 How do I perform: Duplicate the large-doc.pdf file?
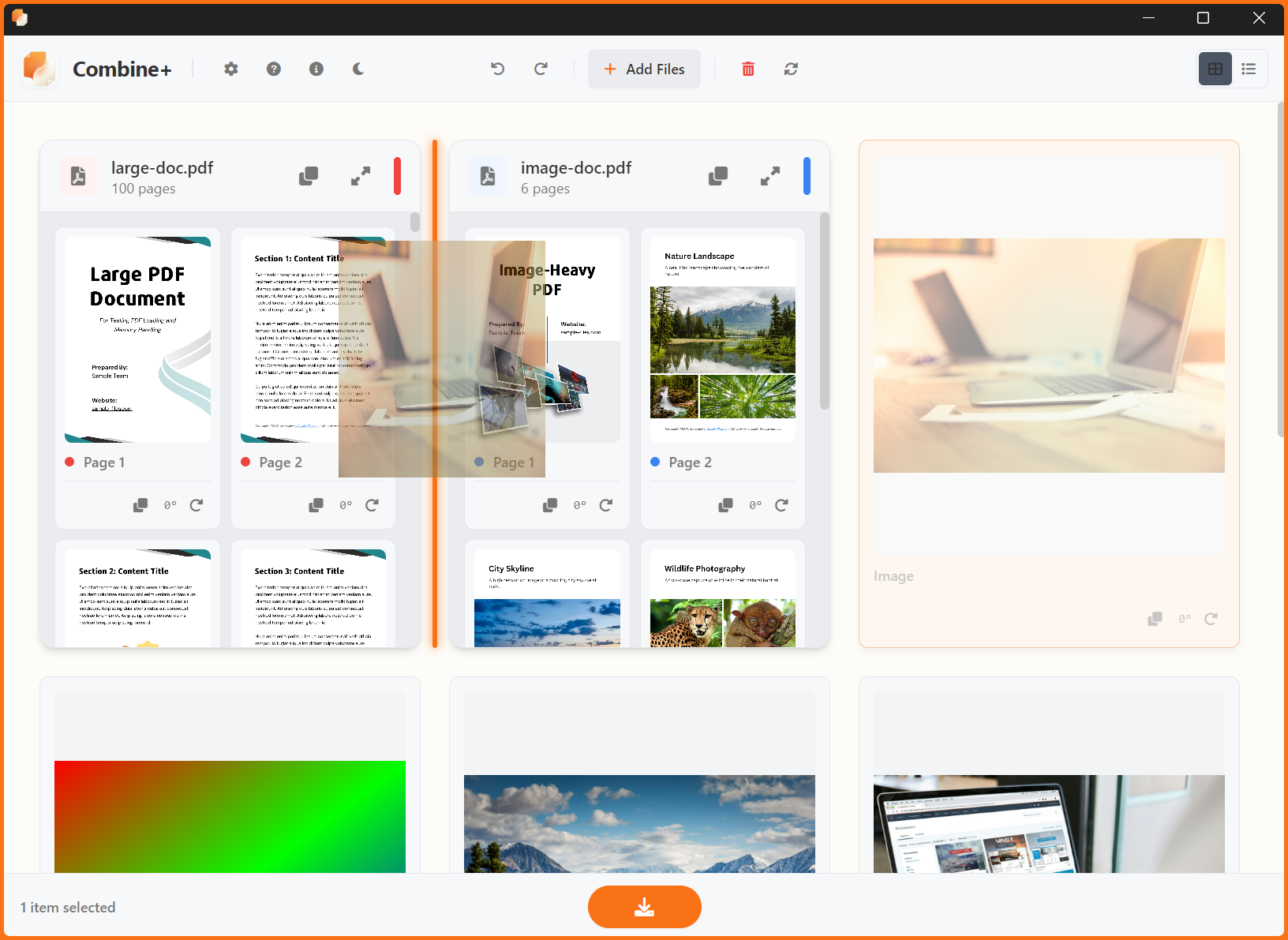309,176
